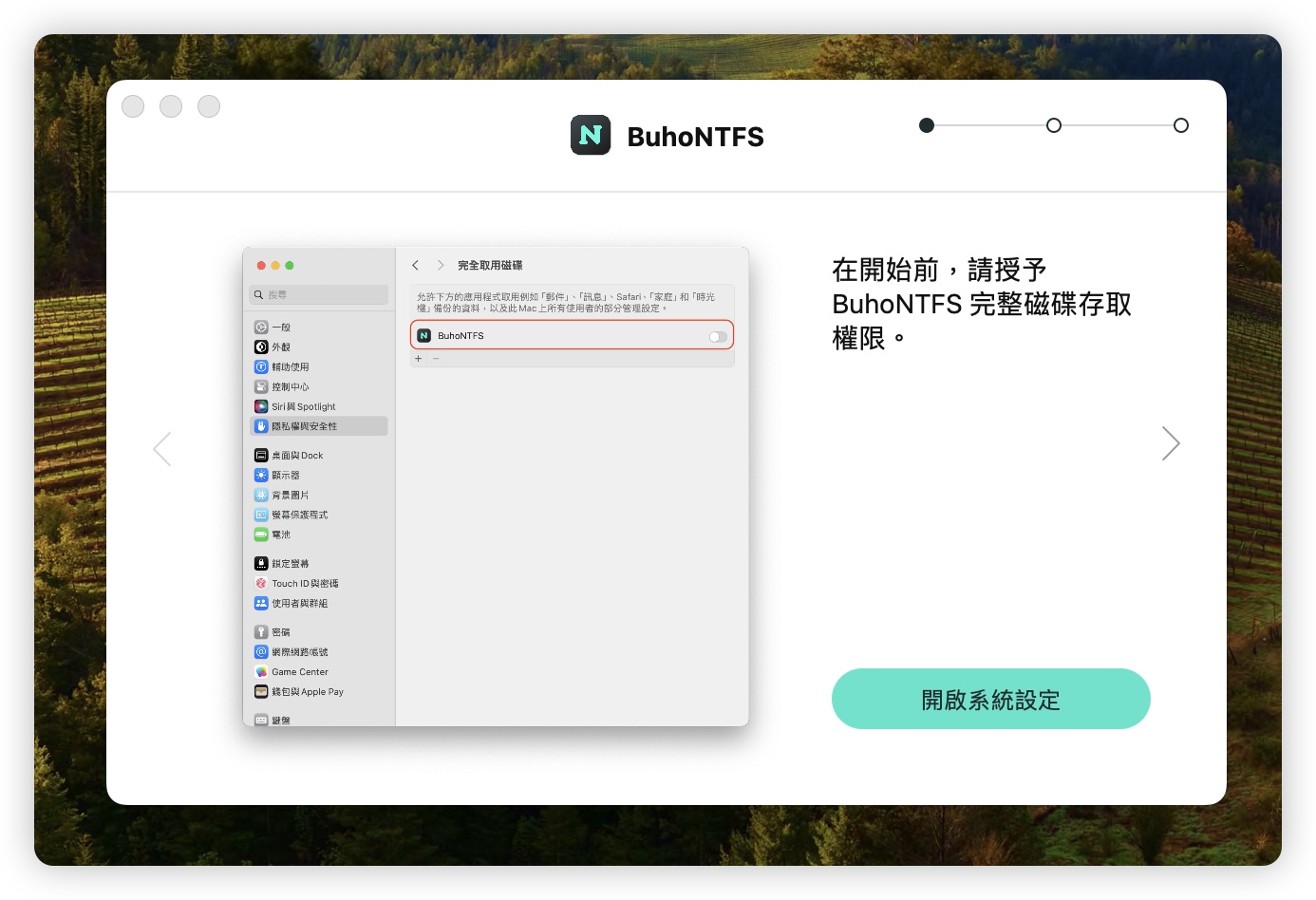
Task: Open the Full Disk Access tutorial screenshot
Action: click(496, 486)
